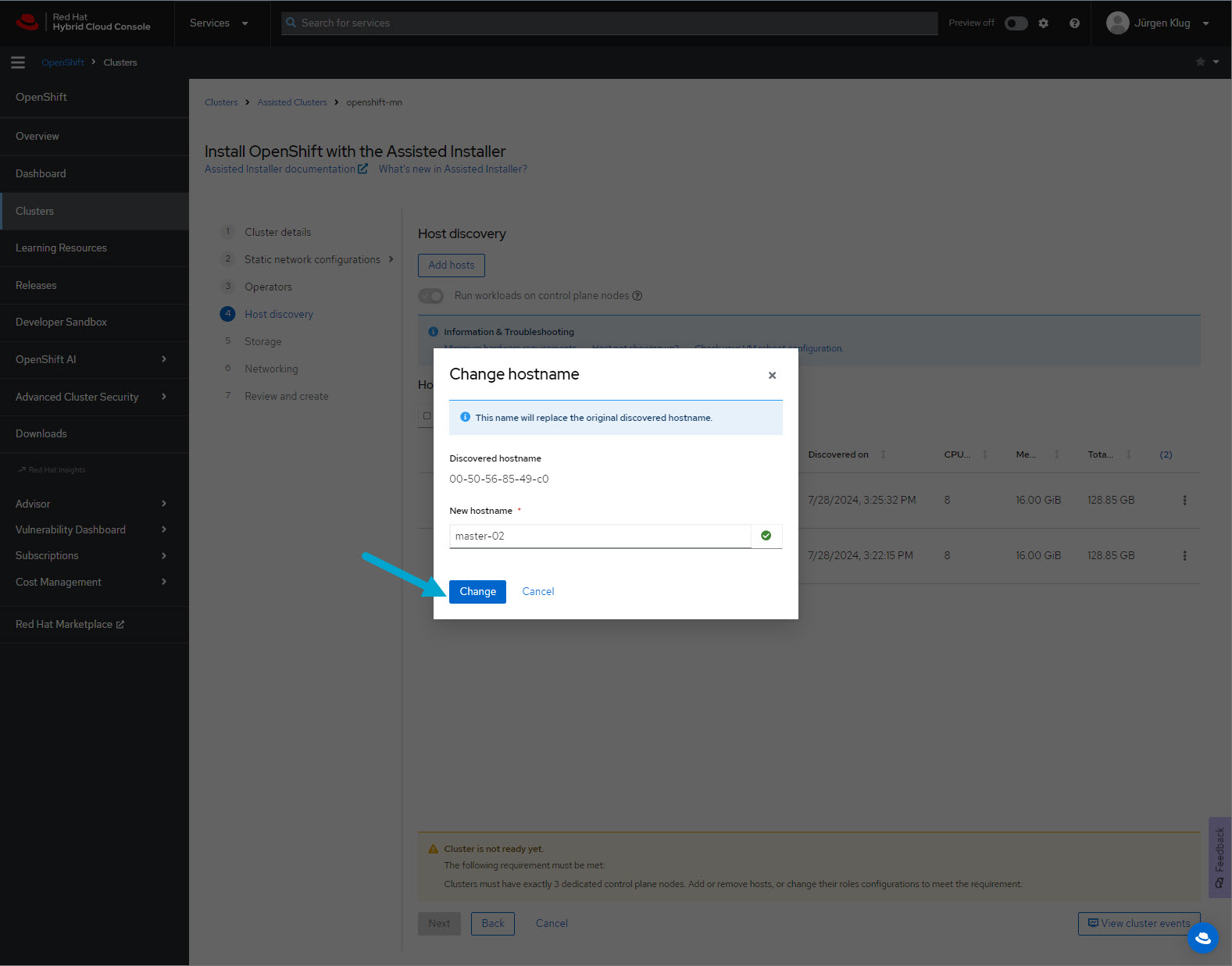
Task: Click the Red Hat Hybrid Cloud Console logo
Action: click(84, 22)
